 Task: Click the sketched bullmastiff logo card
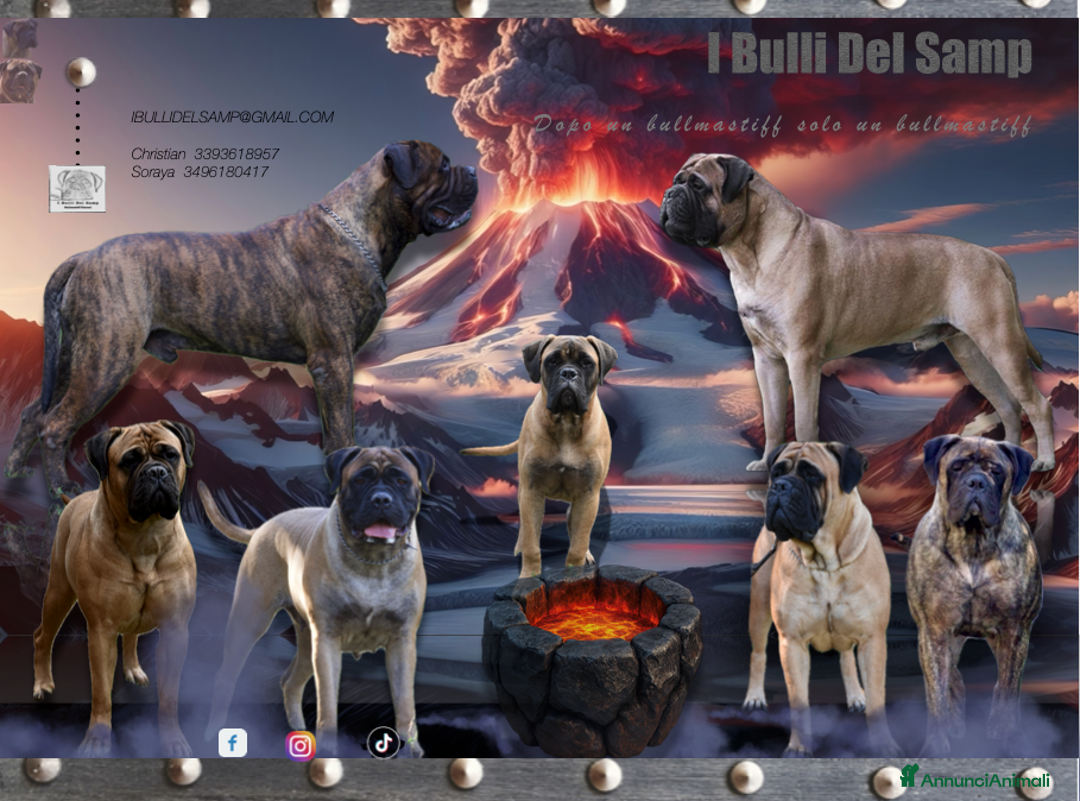pos(77,188)
